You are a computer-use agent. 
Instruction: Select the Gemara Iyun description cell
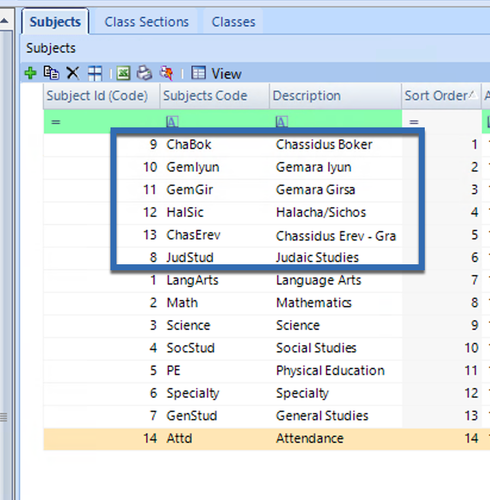(335, 167)
